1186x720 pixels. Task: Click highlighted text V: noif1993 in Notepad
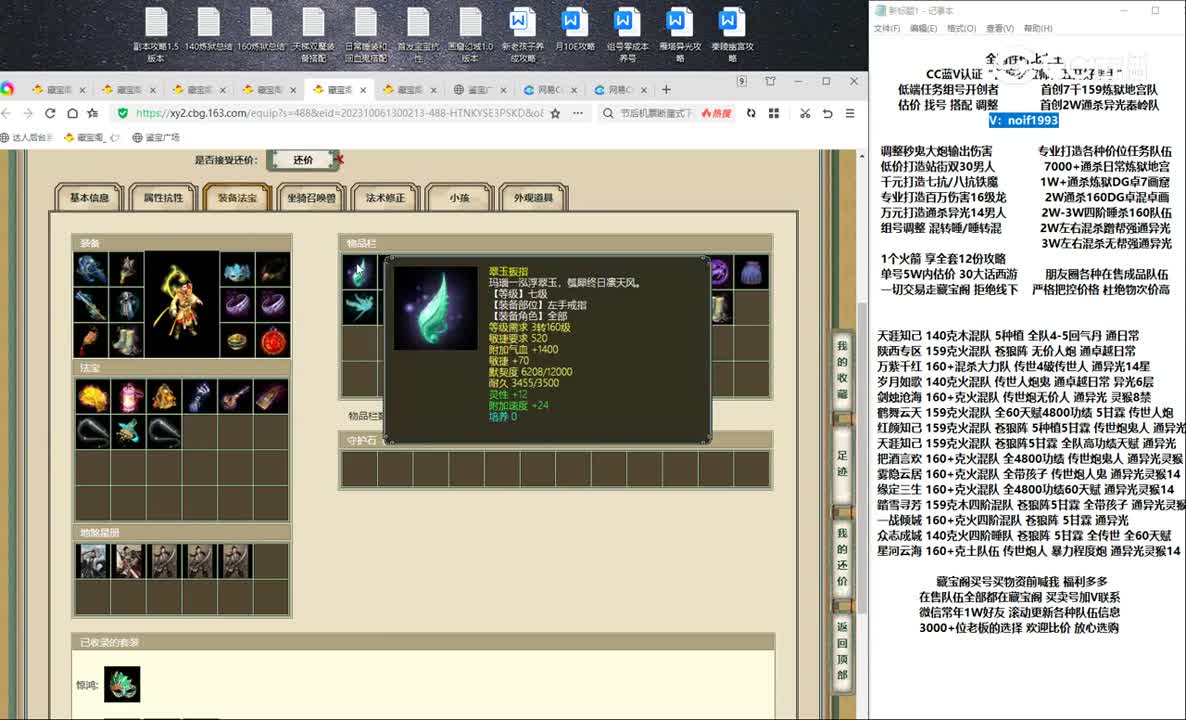pos(1023,120)
